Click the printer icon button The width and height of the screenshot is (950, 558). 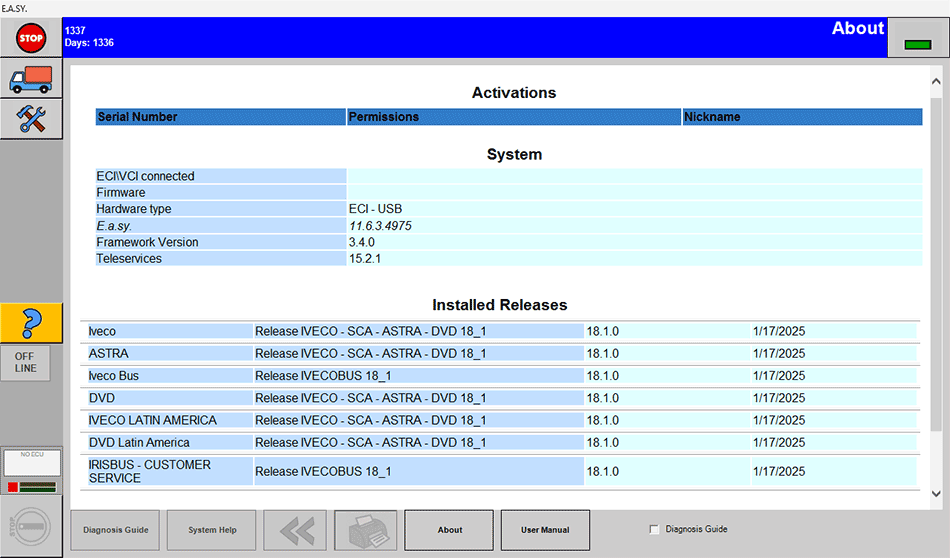tap(366, 530)
